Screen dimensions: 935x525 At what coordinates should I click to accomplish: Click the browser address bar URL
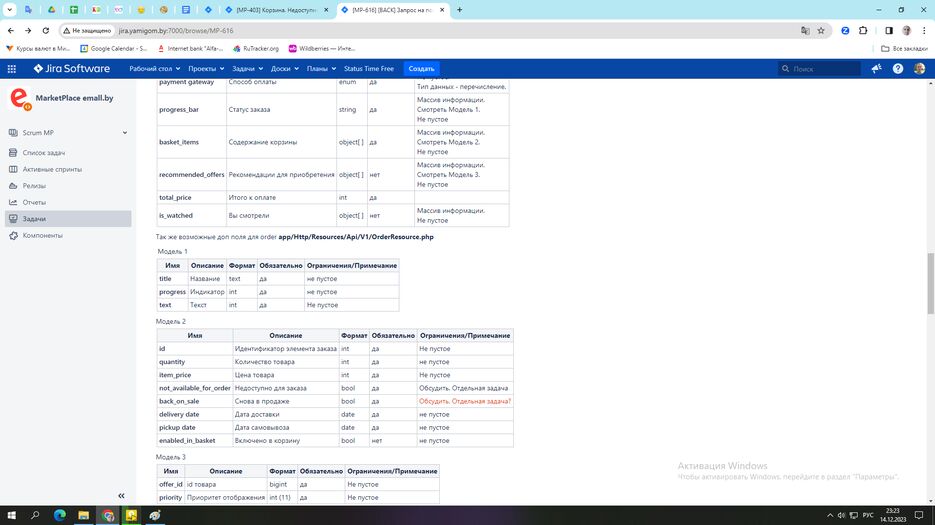[x=176, y=30]
